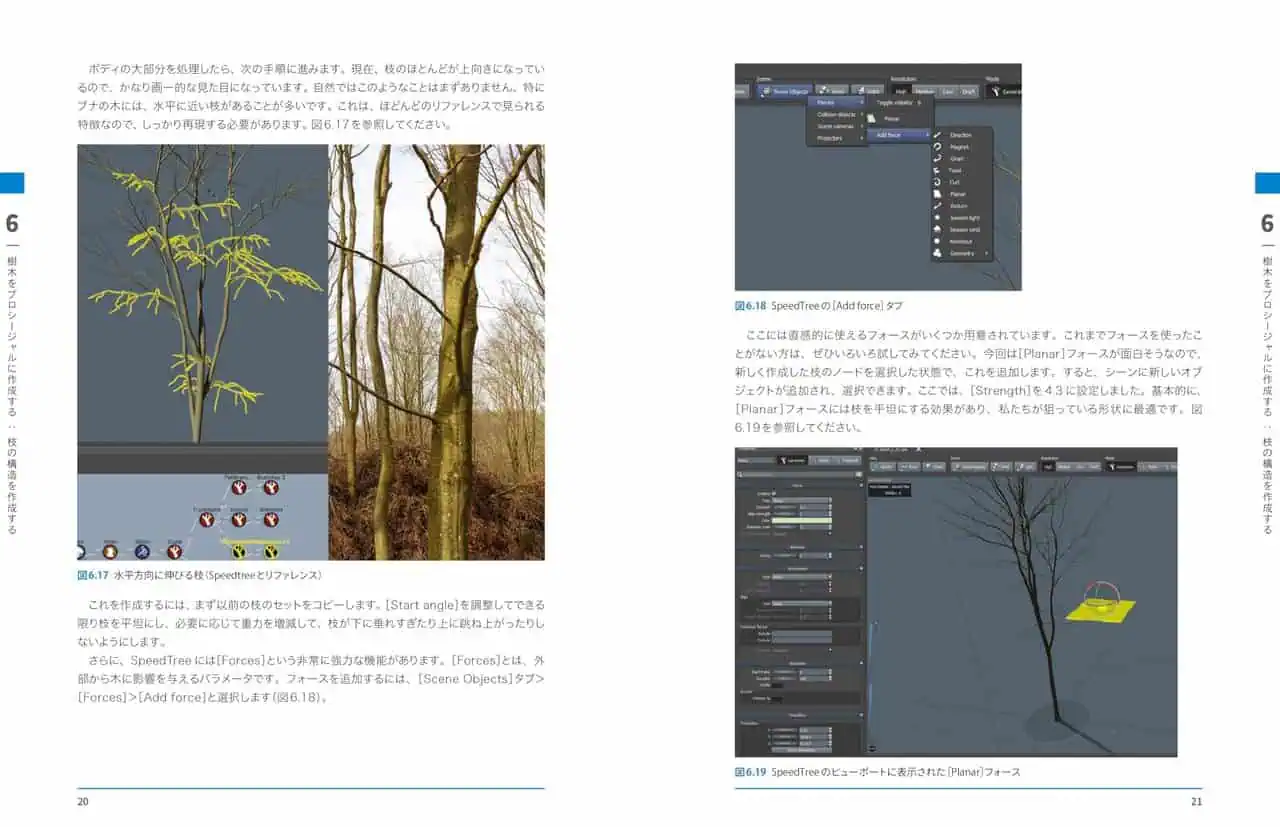Select the yellow Planar force object in the viewport
The image size is (1280, 827).
[x=1091, y=609]
